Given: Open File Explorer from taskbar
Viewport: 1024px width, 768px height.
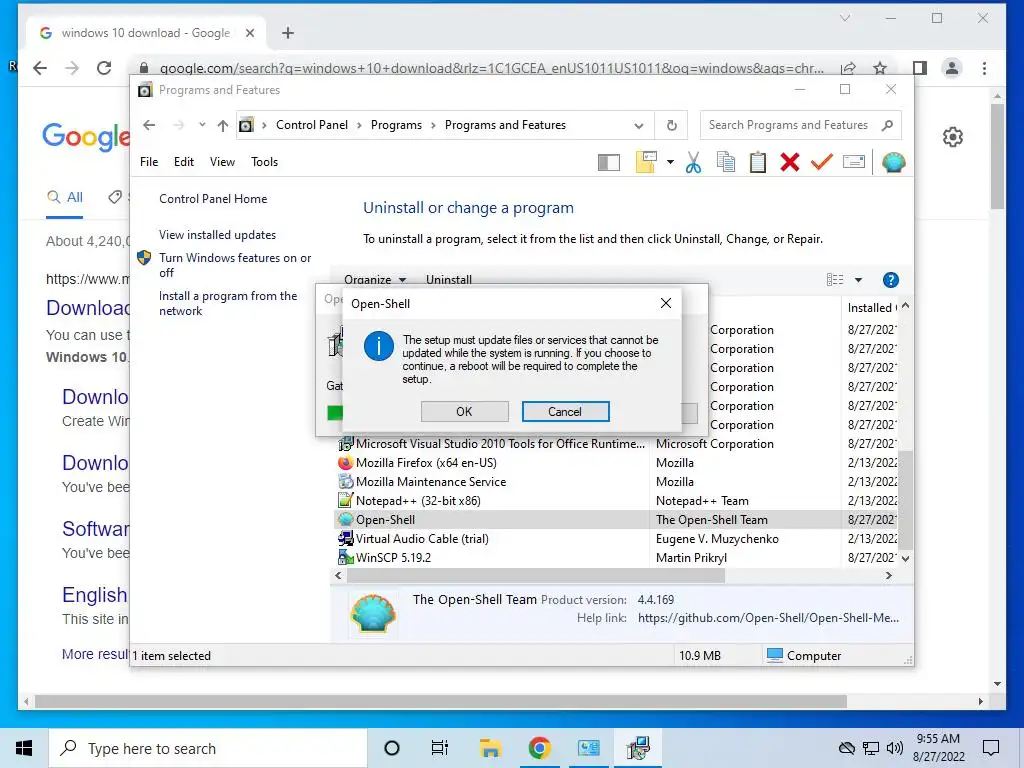Looking at the screenshot, I should click(x=490, y=748).
